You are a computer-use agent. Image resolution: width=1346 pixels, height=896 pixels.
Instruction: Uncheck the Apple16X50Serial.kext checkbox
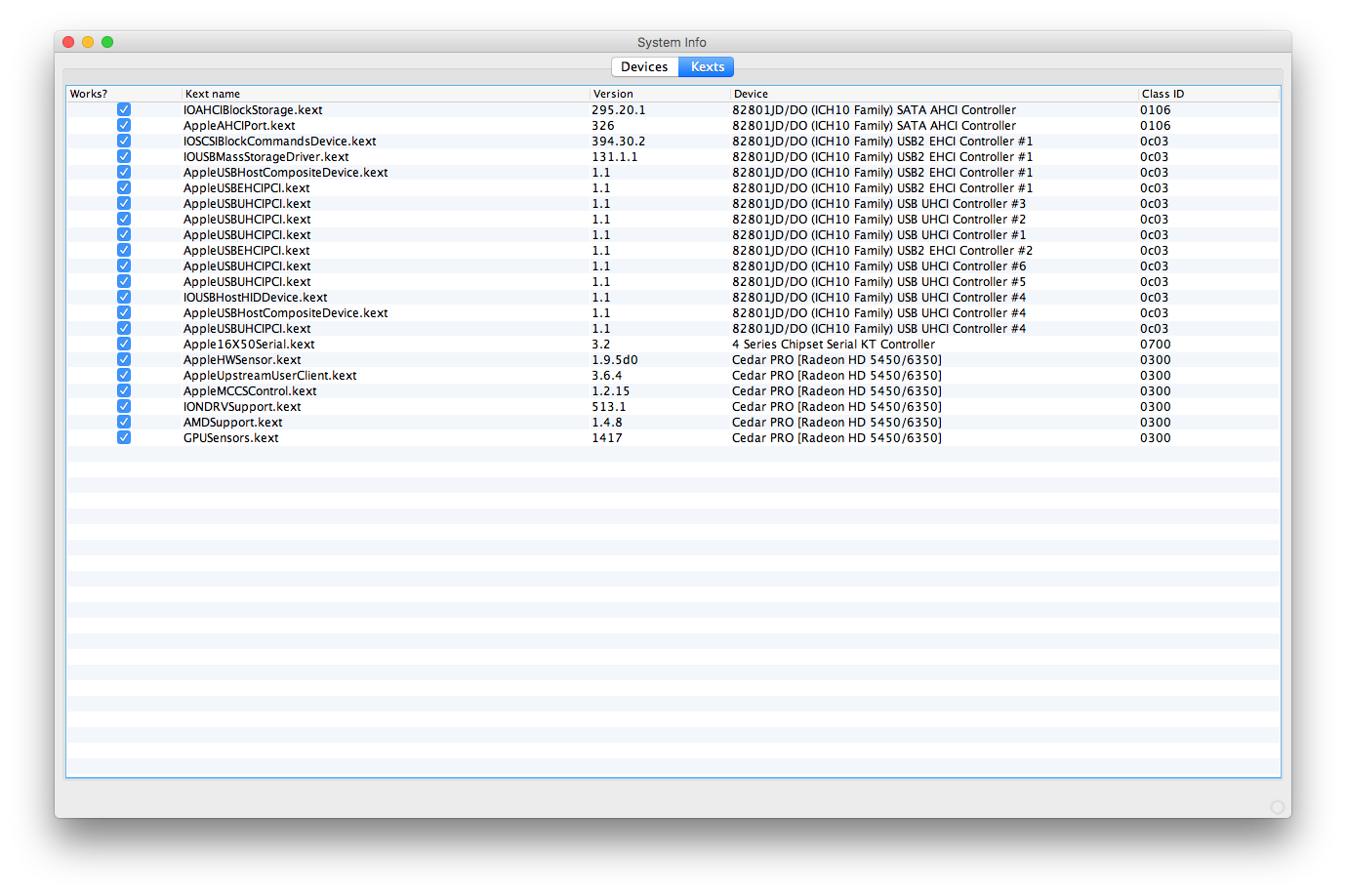pyautogui.click(x=124, y=345)
